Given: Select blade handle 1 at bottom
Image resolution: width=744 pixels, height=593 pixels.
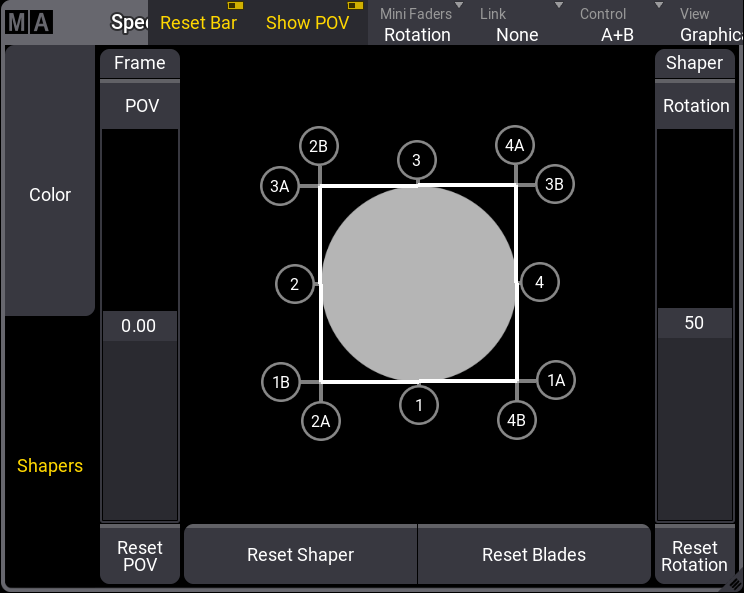Looking at the screenshot, I should (418, 405).
